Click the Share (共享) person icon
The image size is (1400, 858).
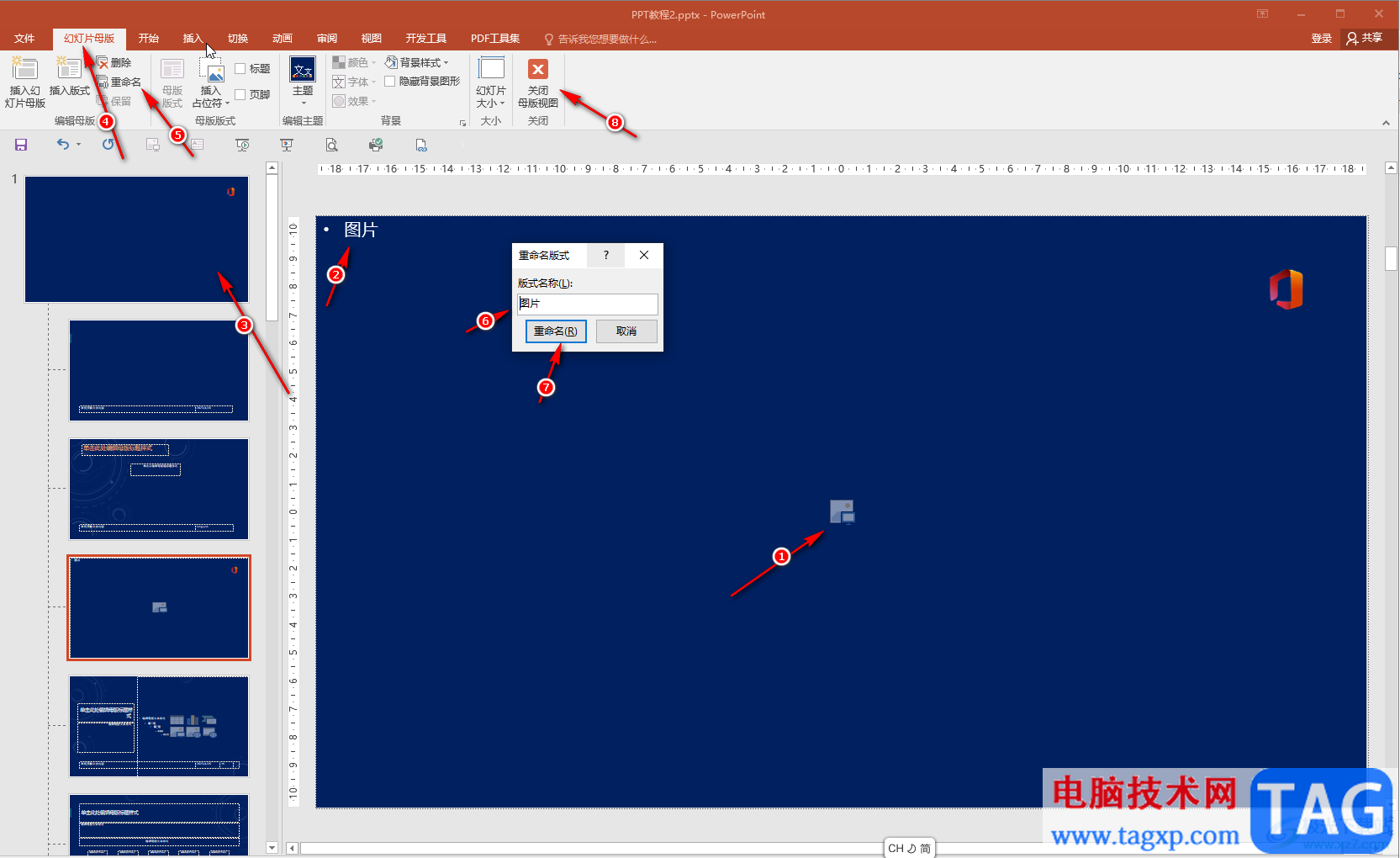[x=1352, y=39]
